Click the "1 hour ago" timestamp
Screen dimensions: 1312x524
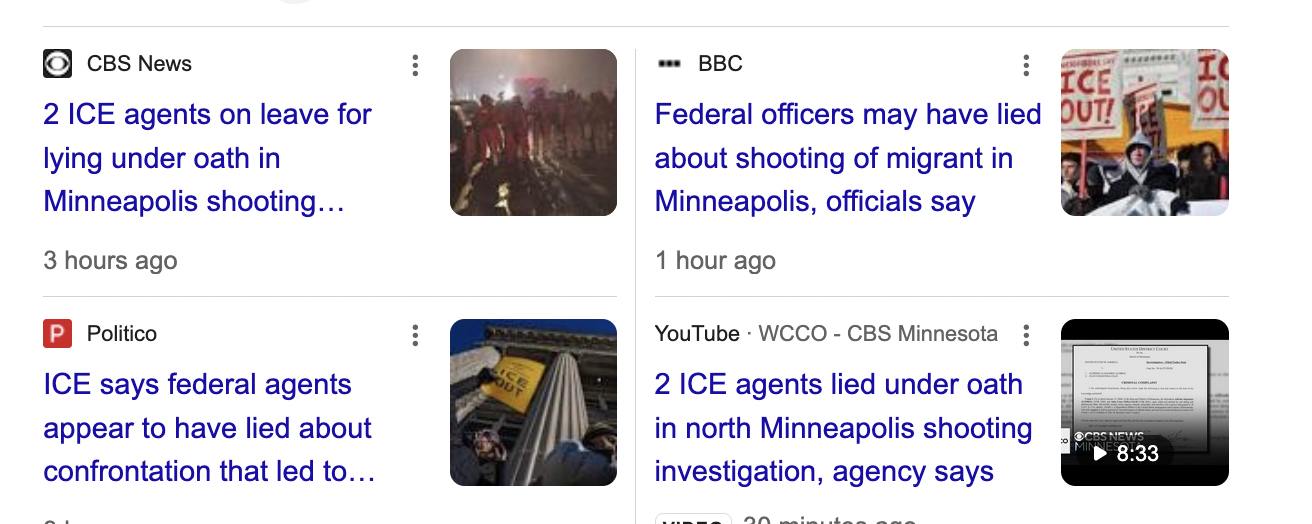tap(715, 261)
